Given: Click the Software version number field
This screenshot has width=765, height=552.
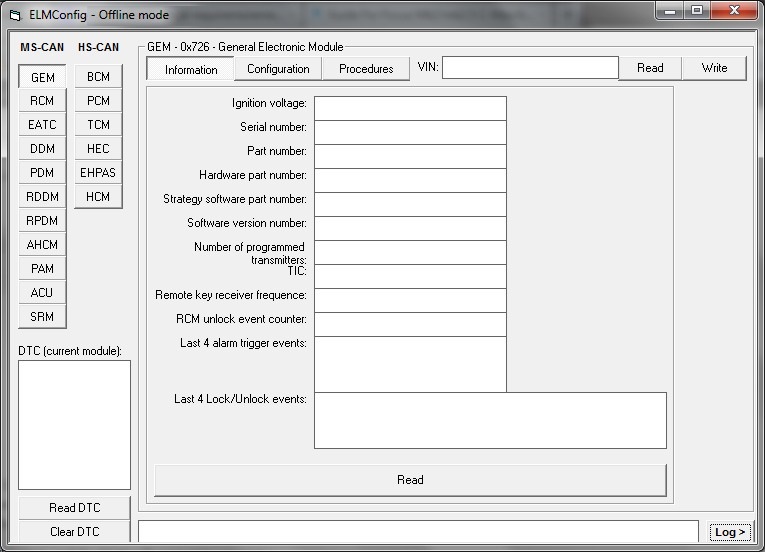Looking at the screenshot, I should click(x=410, y=228).
